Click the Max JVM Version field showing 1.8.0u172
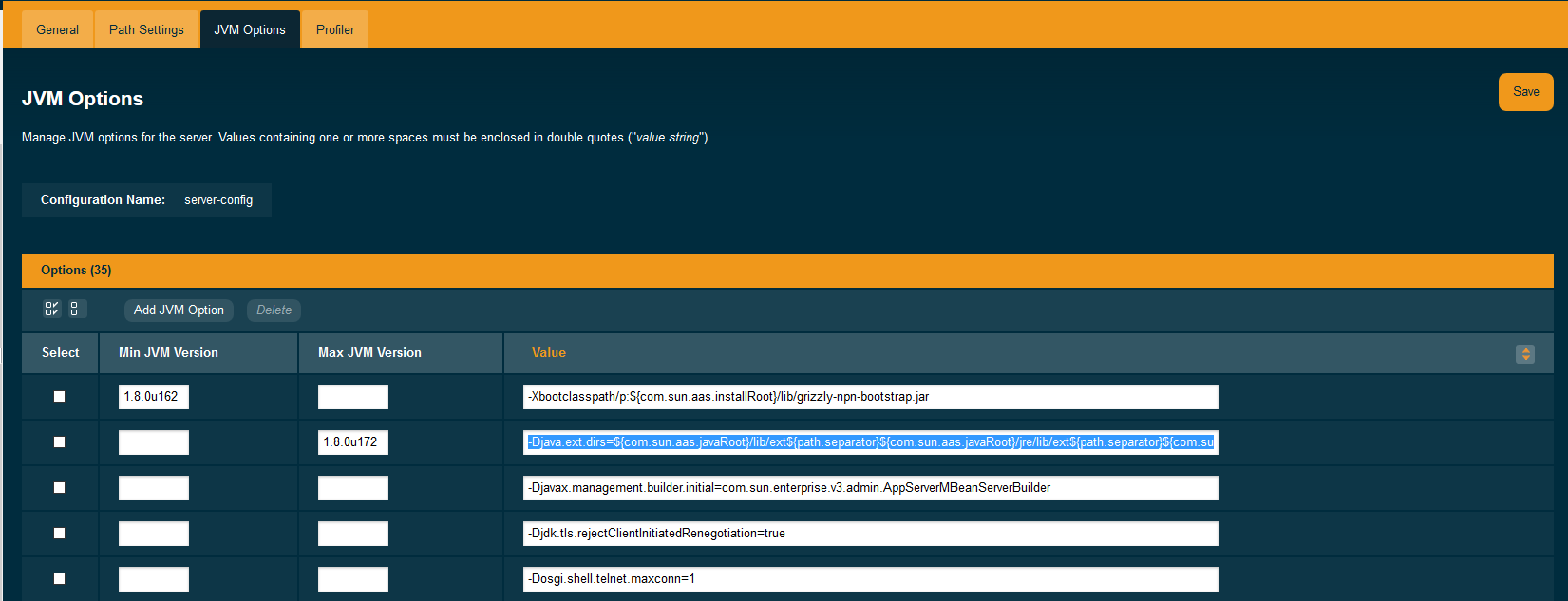 353,442
